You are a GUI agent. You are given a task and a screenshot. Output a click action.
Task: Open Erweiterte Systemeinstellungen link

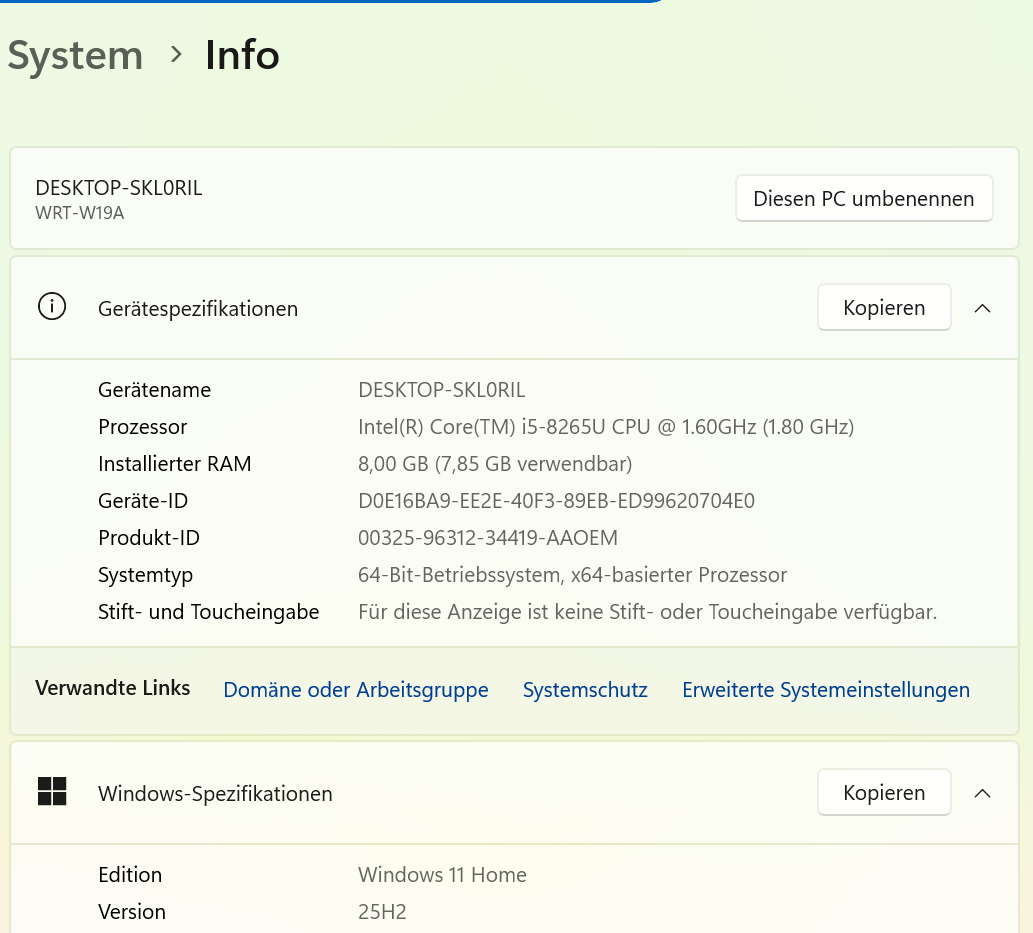(x=826, y=689)
